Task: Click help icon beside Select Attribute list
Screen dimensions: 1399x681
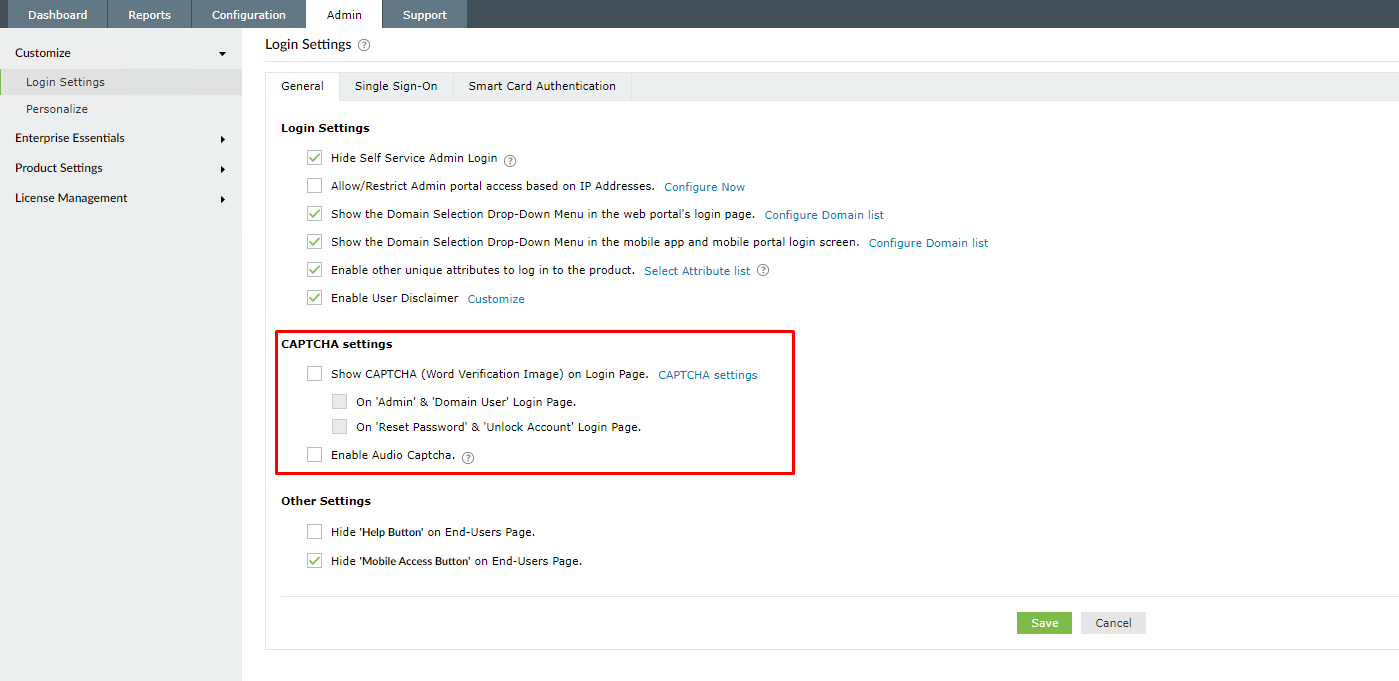Action: click(763, 270)
